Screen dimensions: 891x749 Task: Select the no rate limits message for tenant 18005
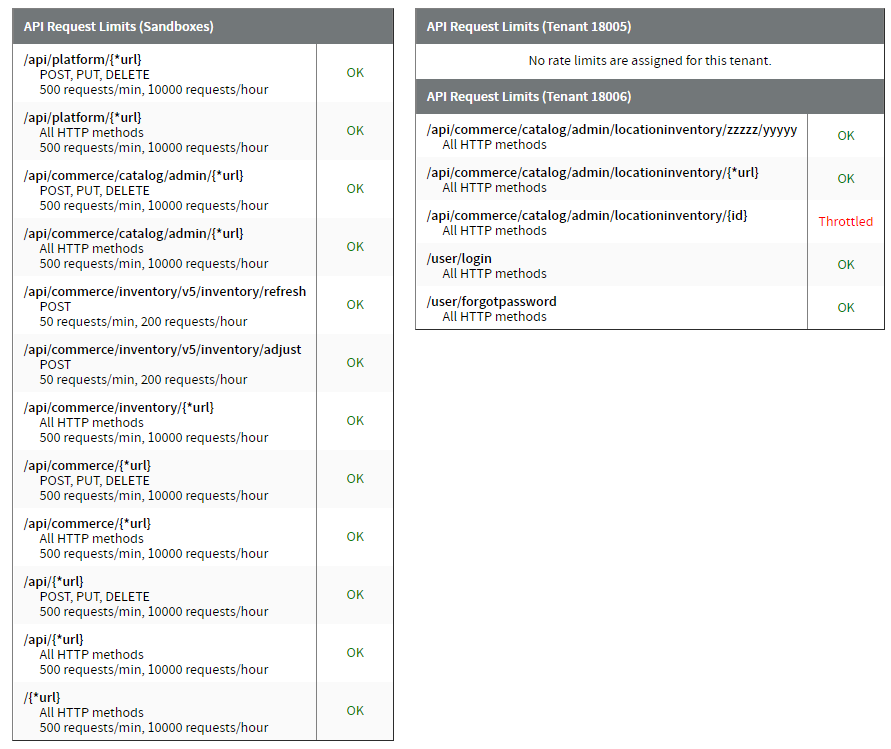(648, 60)
